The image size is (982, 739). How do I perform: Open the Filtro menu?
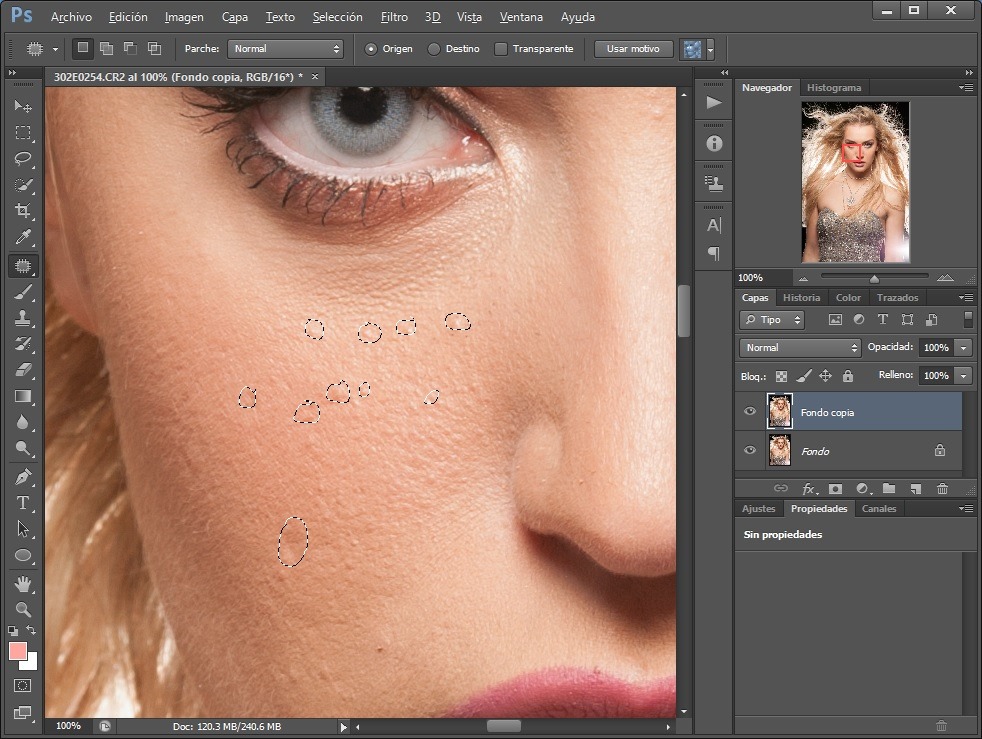point(394,17)
